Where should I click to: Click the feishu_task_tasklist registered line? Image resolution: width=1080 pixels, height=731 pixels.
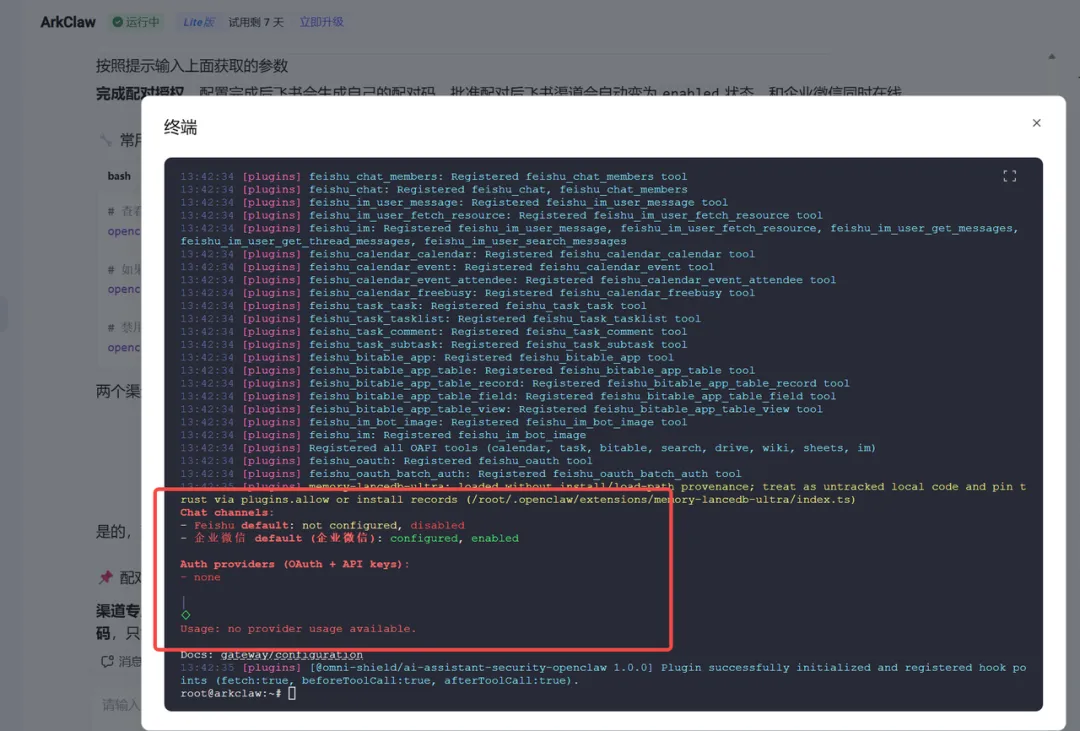pyautogui.click(x=441, y=318)
